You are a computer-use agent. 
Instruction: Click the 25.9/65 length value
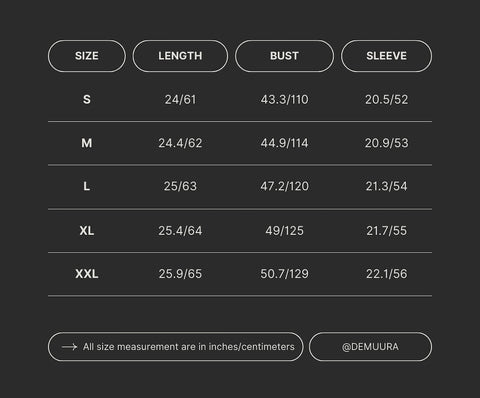[180, 274]
